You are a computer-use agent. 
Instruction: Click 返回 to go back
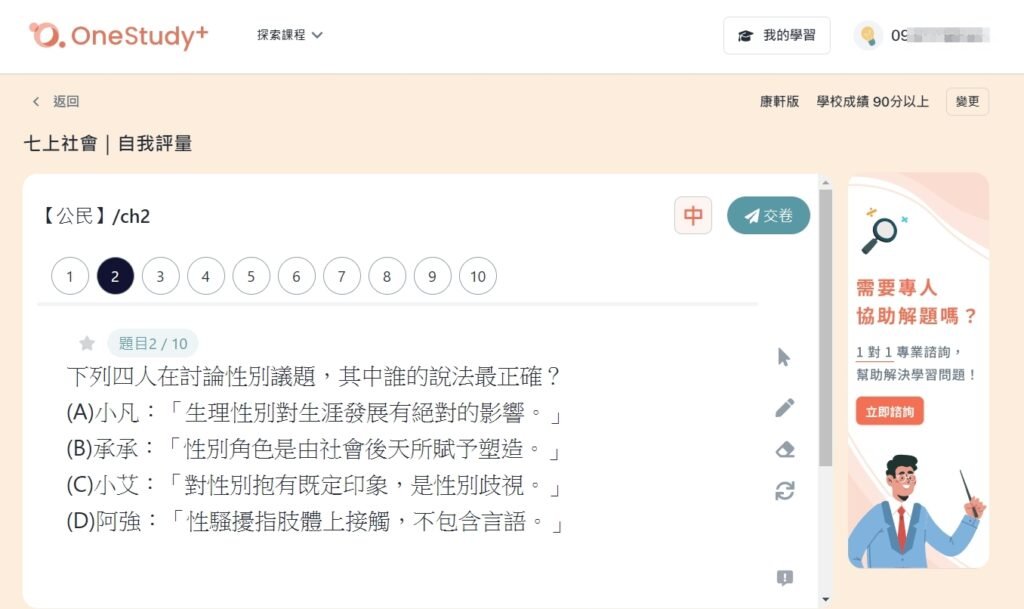(x=56, y=101)
